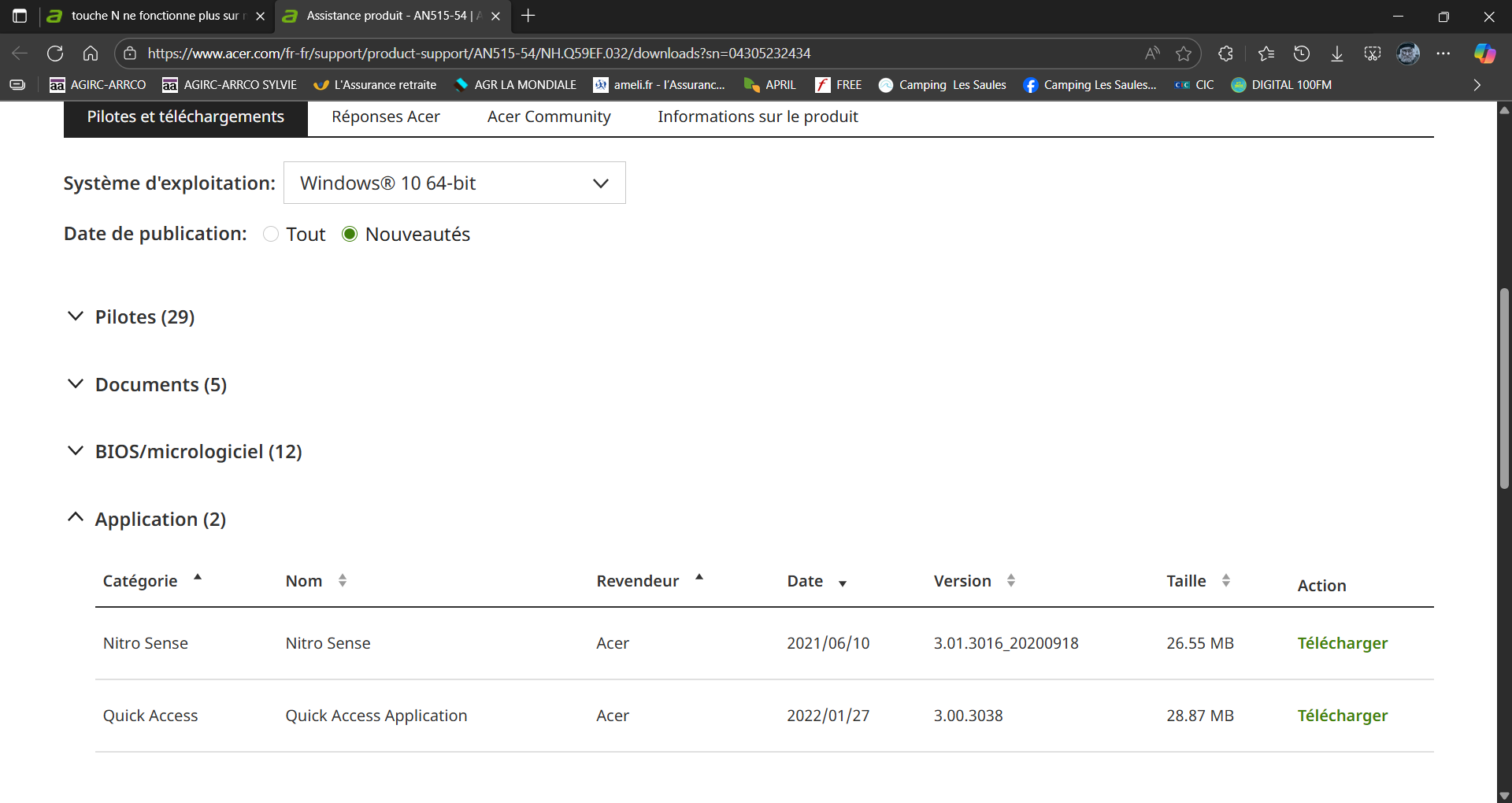Select the version text '3.01.3016_20200918'

[1006, 643]
